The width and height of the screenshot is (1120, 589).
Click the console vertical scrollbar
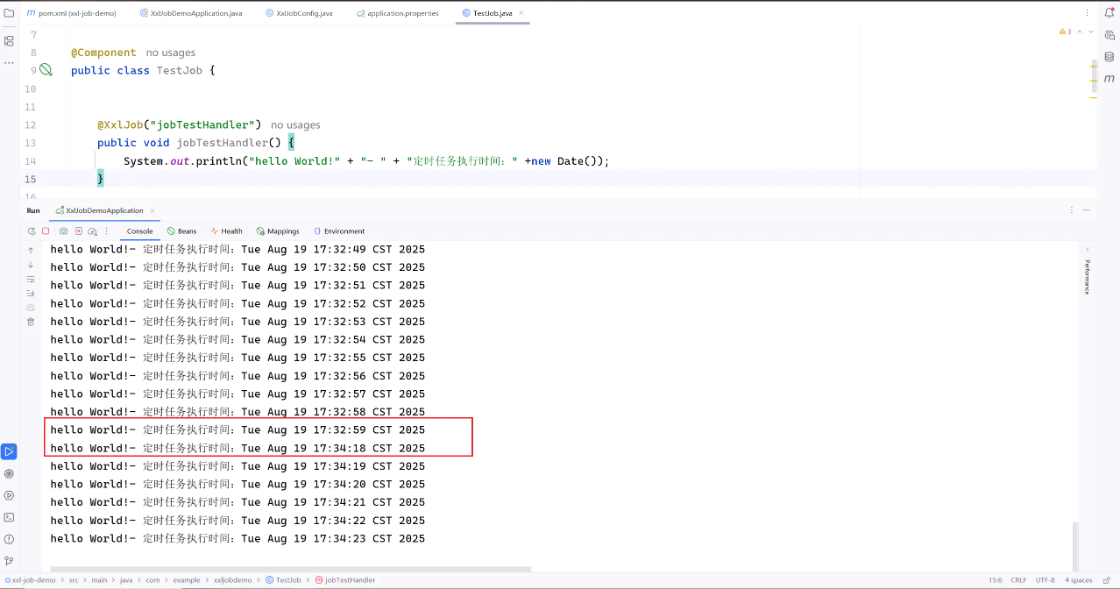point(1076,545)
